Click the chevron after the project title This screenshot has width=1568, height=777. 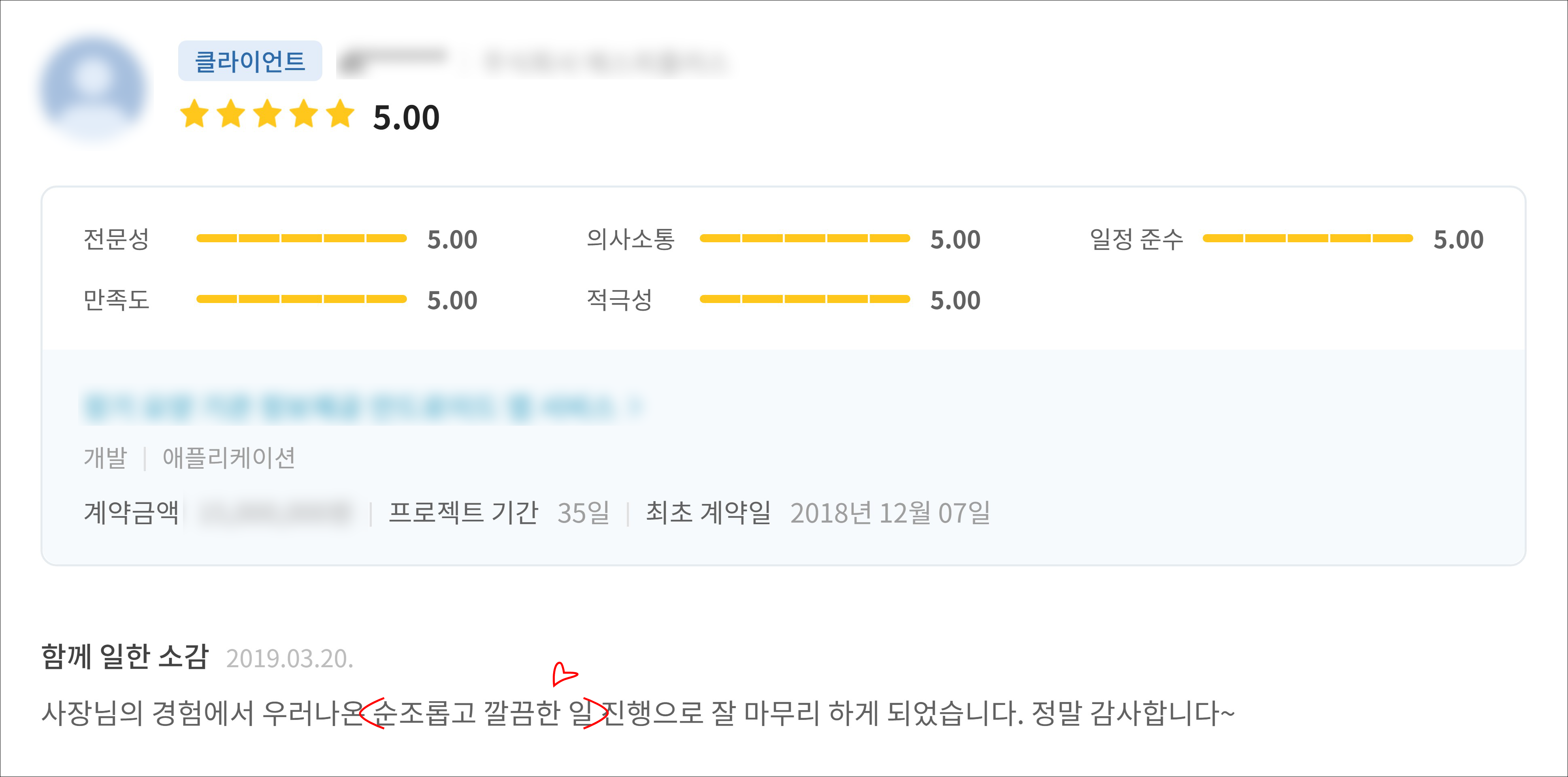(x=635, y=406)
